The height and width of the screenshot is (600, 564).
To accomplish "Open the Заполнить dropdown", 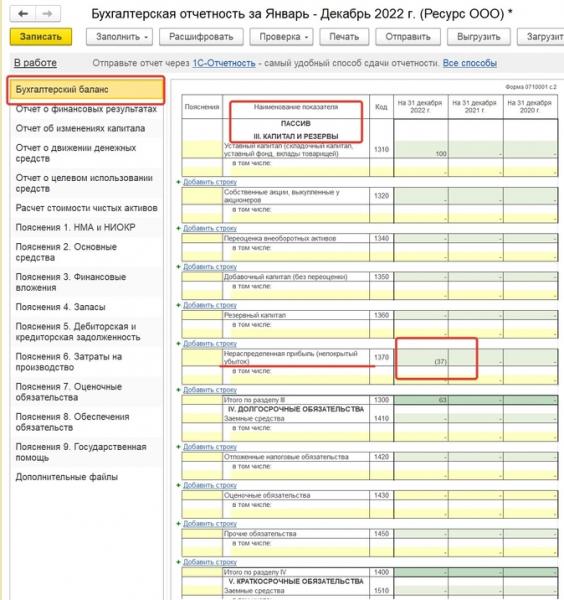I will click(x=119, y=37).
